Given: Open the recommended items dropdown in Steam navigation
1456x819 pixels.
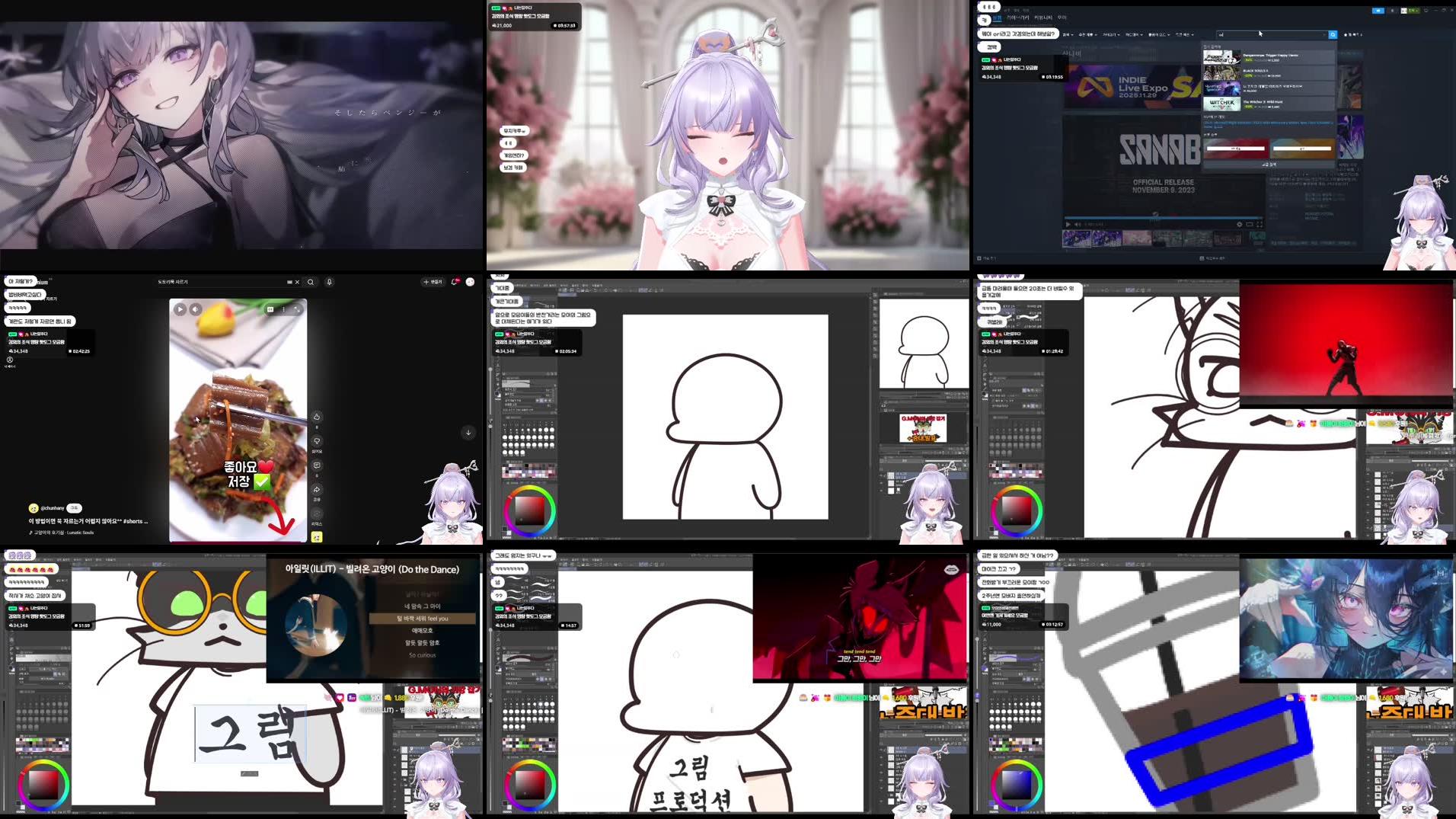Looking at the screenshot, I should pos(1088,35).
